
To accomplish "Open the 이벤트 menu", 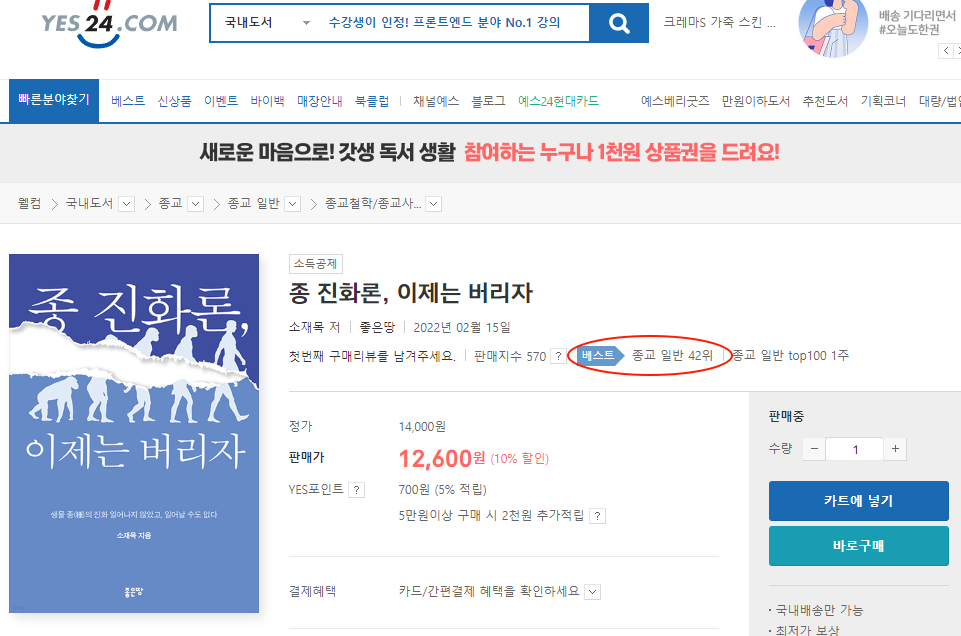I will coord(221,101).
